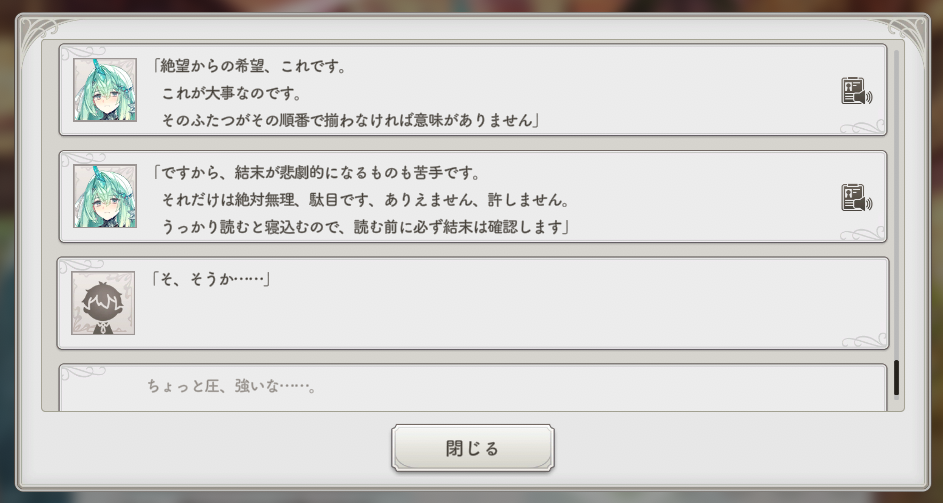This screenshot has height=503, width=943.
Task: Close the log with 閉じる button
Action: 473,448
